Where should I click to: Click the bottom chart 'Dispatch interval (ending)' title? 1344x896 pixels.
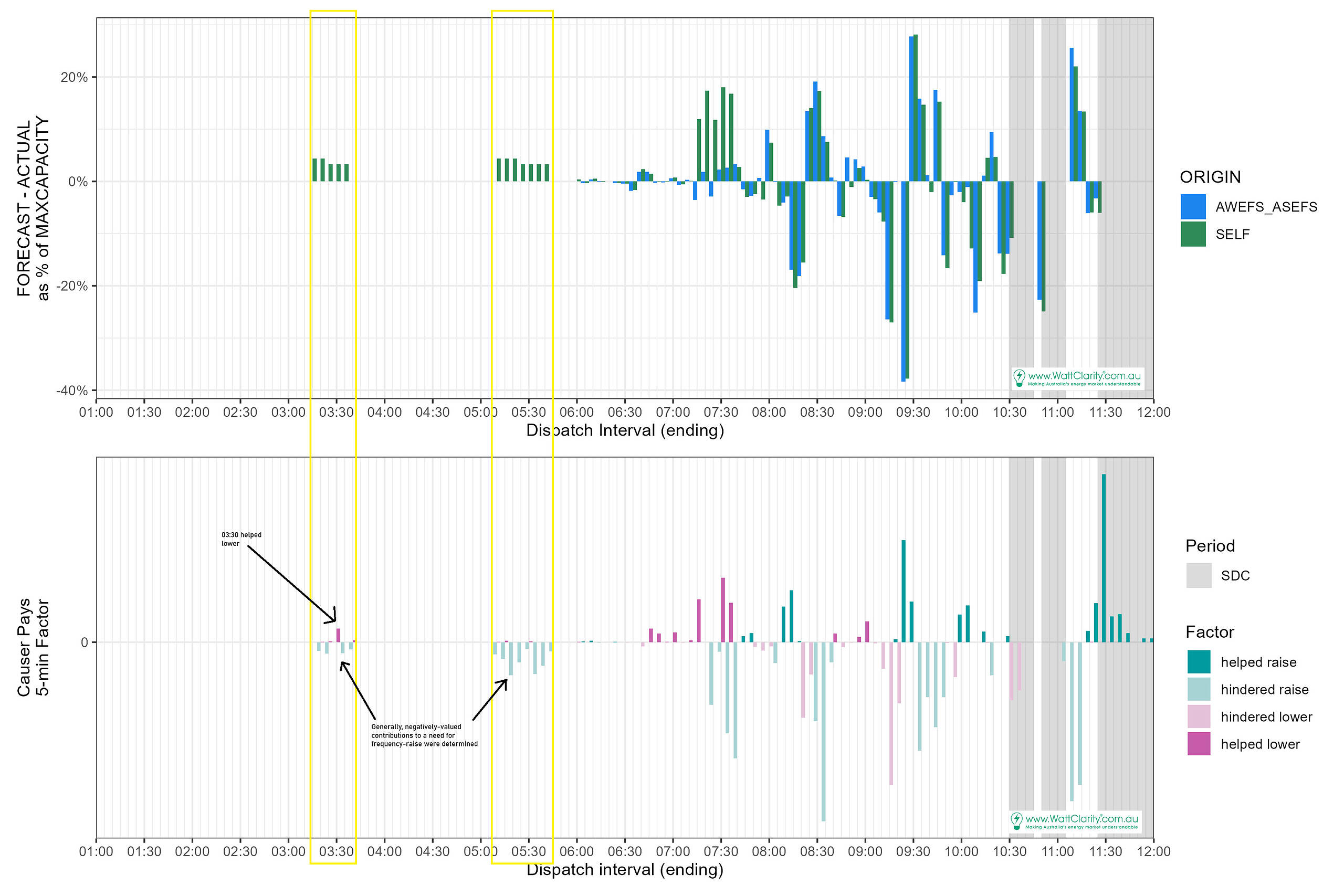[625, 870]
